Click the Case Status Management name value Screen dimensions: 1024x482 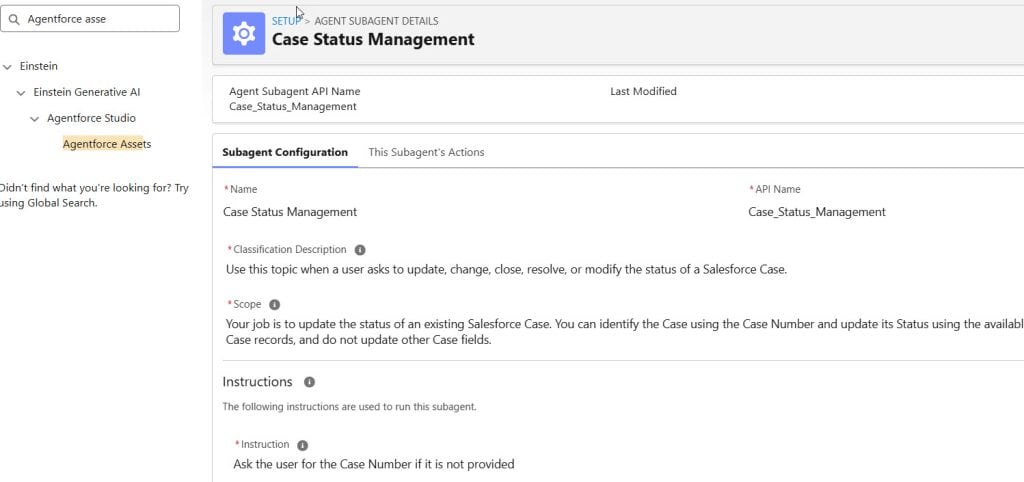[290, 212]
